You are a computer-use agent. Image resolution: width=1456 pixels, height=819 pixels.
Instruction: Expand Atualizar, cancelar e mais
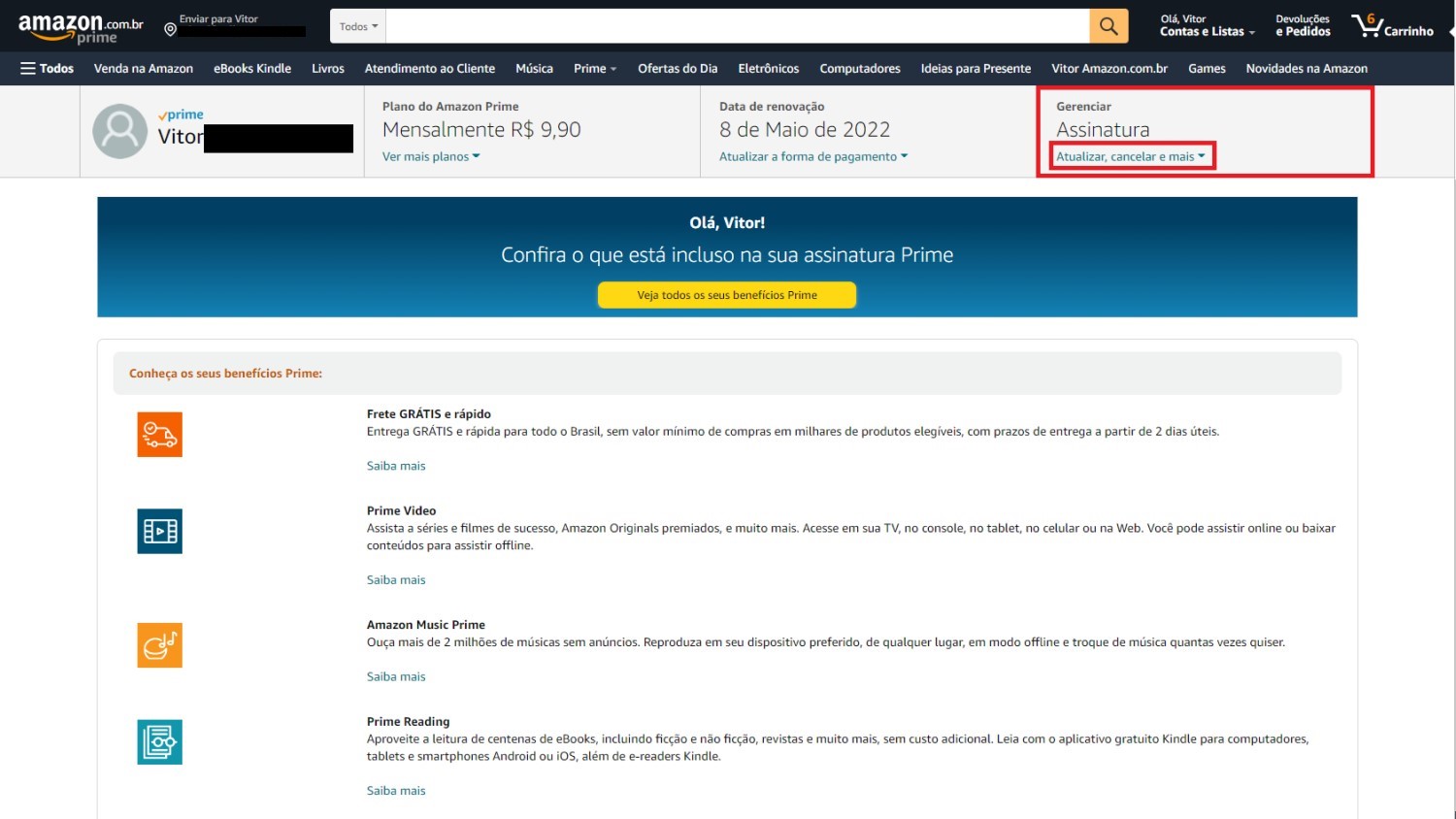click(x=1131, y=156)
